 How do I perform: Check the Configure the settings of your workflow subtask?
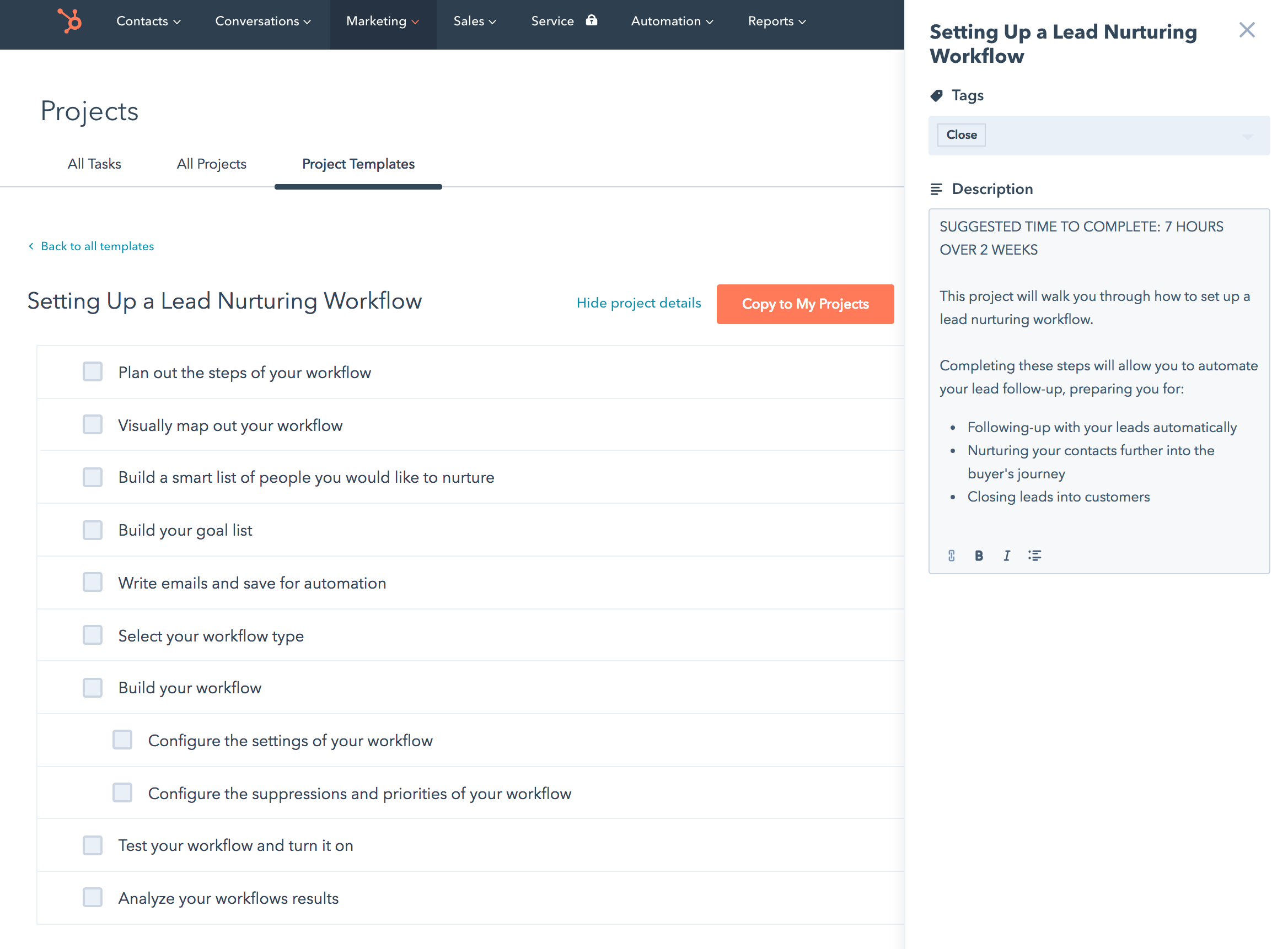tap(122, 740)
